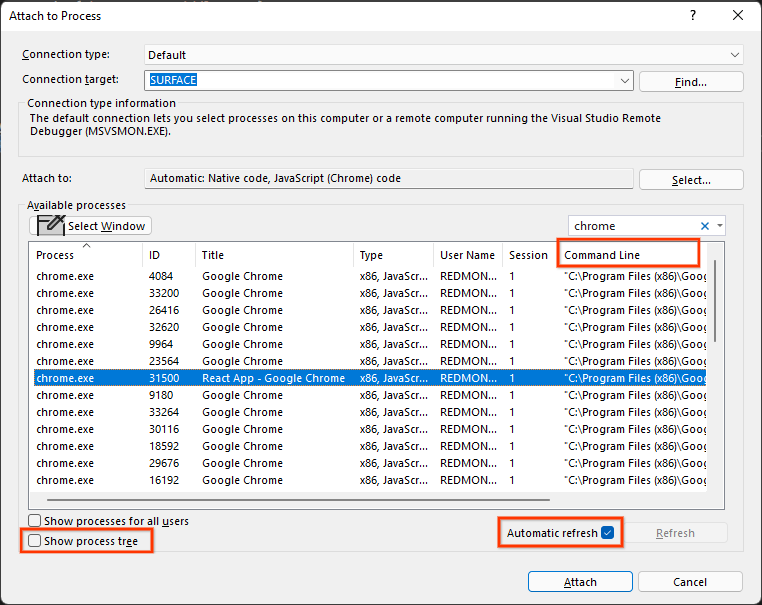
Task: Sort by the User Name column header
Action: coord(468,255)
